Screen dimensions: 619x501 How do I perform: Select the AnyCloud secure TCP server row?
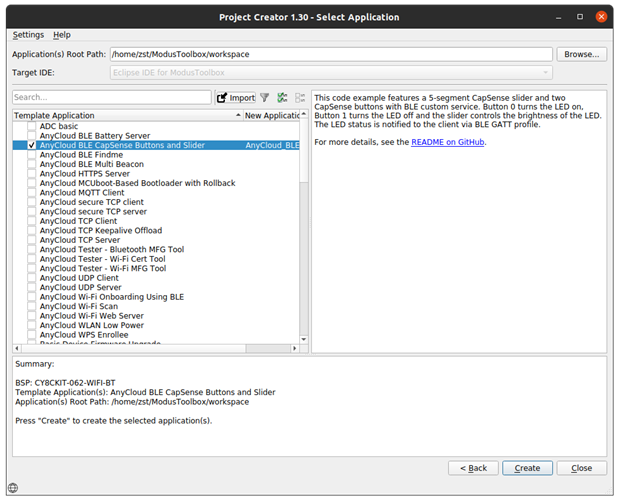click(156, 212)
